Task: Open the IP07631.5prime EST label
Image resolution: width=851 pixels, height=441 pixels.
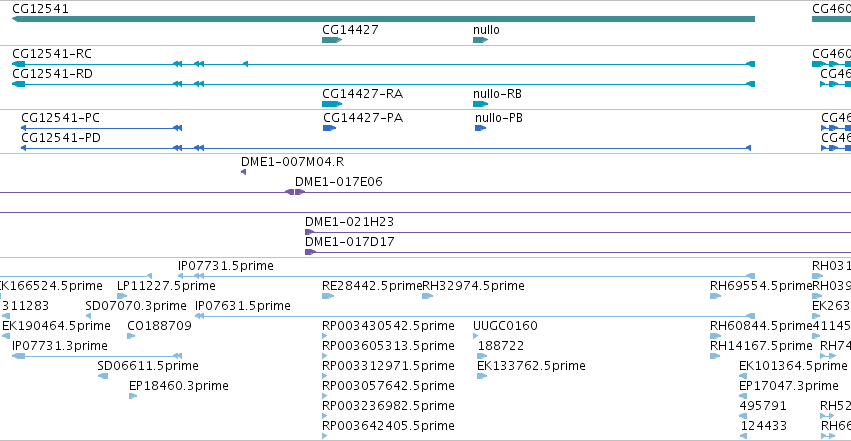Action: pos(243,306)
